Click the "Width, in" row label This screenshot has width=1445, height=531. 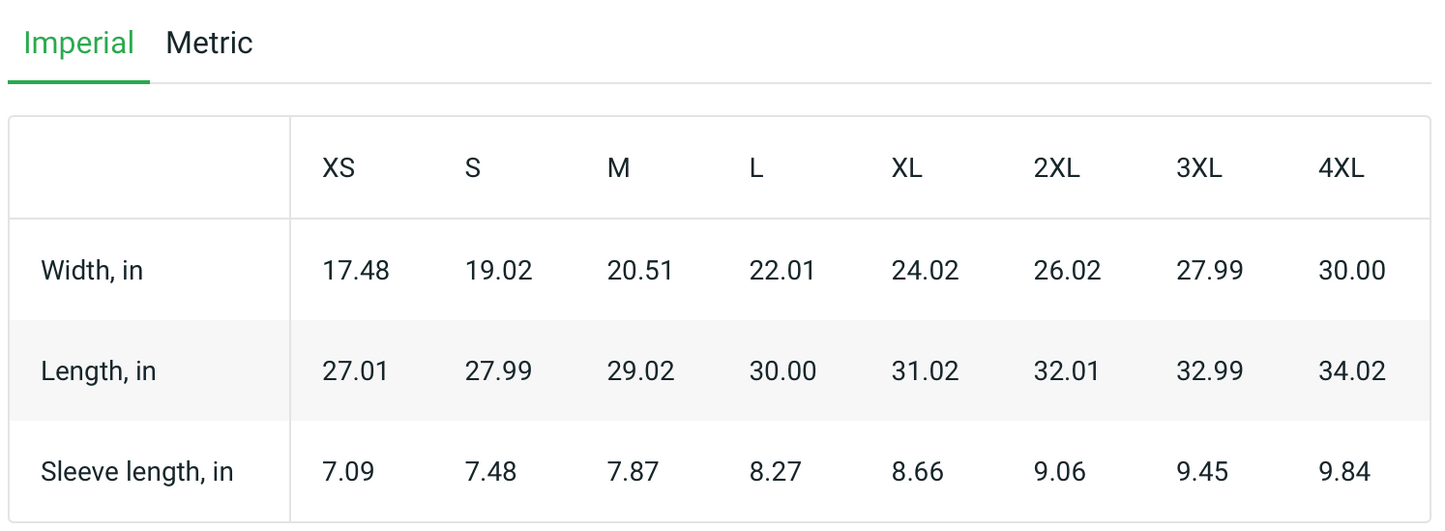pyautogui.click(x=92, y=270)
